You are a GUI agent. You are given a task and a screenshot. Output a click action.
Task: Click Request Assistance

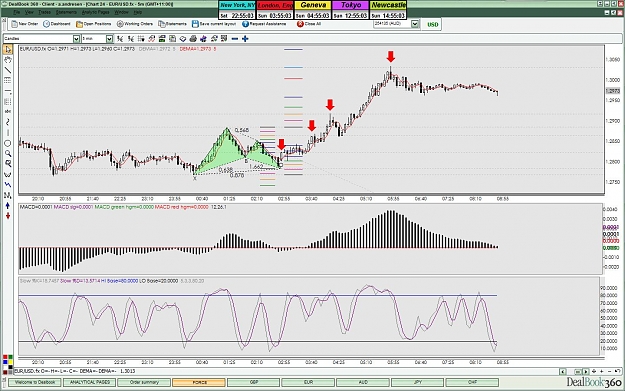click(x=264, y=24)
